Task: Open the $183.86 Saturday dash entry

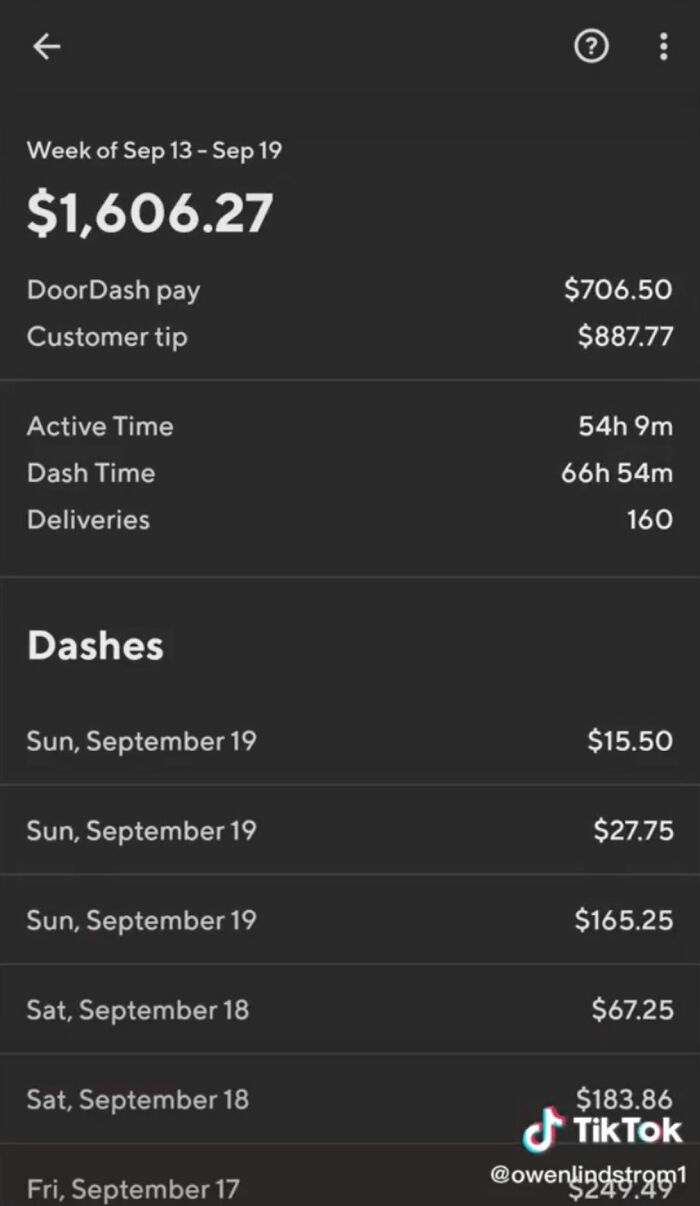Action: click(350, 1099)
